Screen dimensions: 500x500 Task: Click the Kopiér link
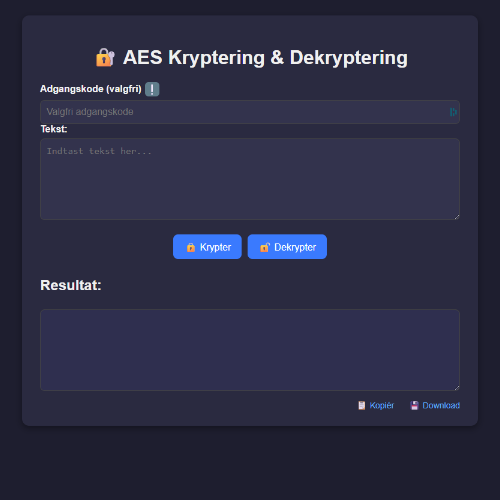376,405
